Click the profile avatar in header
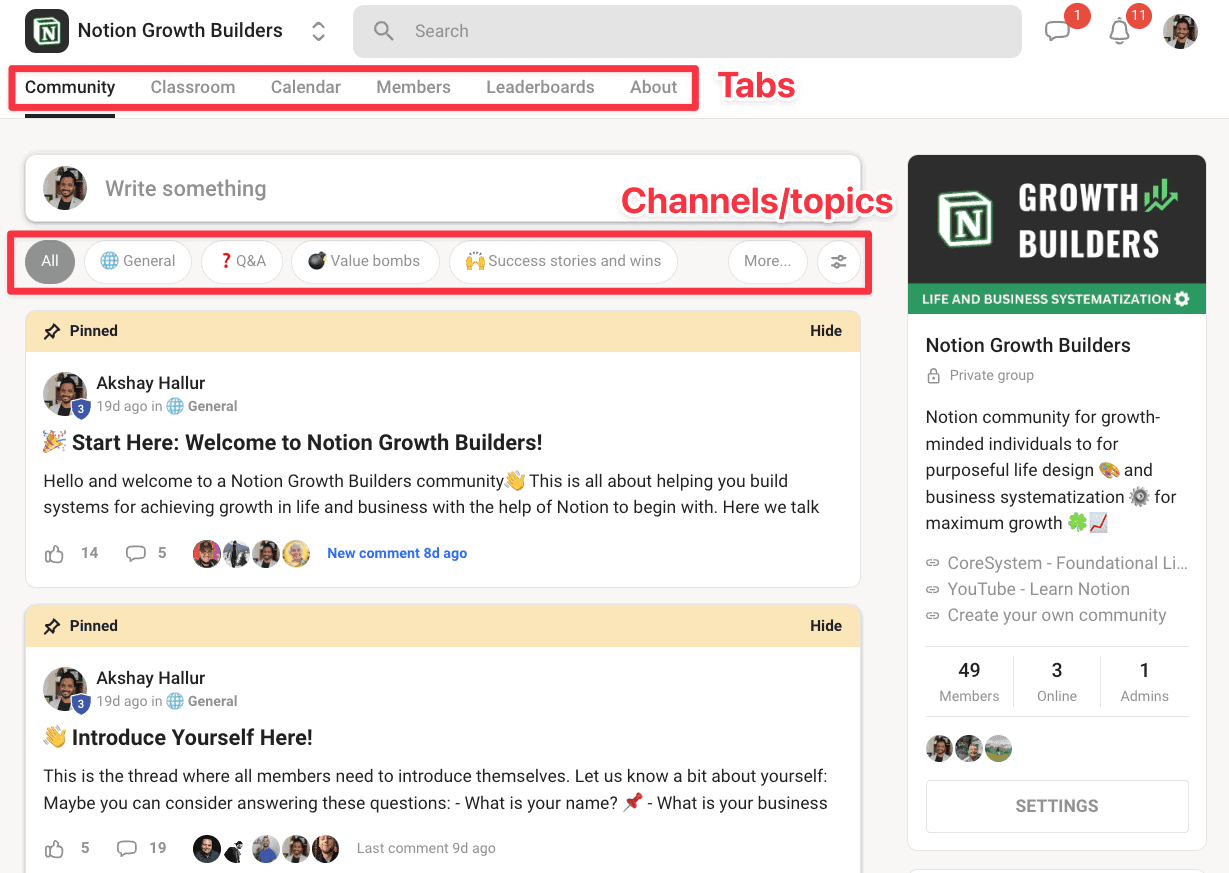This screenshot has height=873, width=1229. (x=1180, y=31)
